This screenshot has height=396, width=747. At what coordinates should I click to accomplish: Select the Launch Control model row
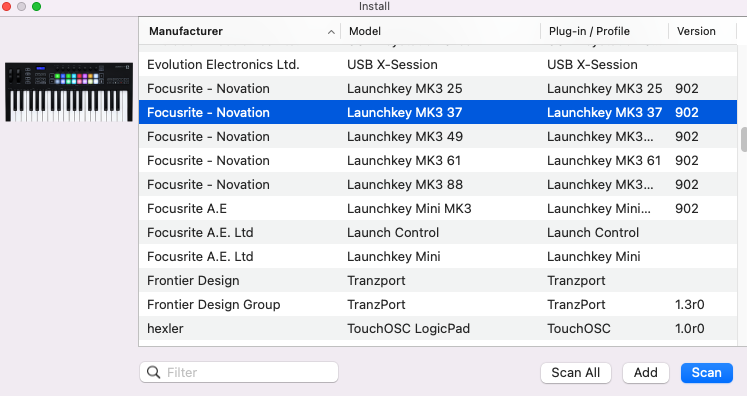click(438, 233)
